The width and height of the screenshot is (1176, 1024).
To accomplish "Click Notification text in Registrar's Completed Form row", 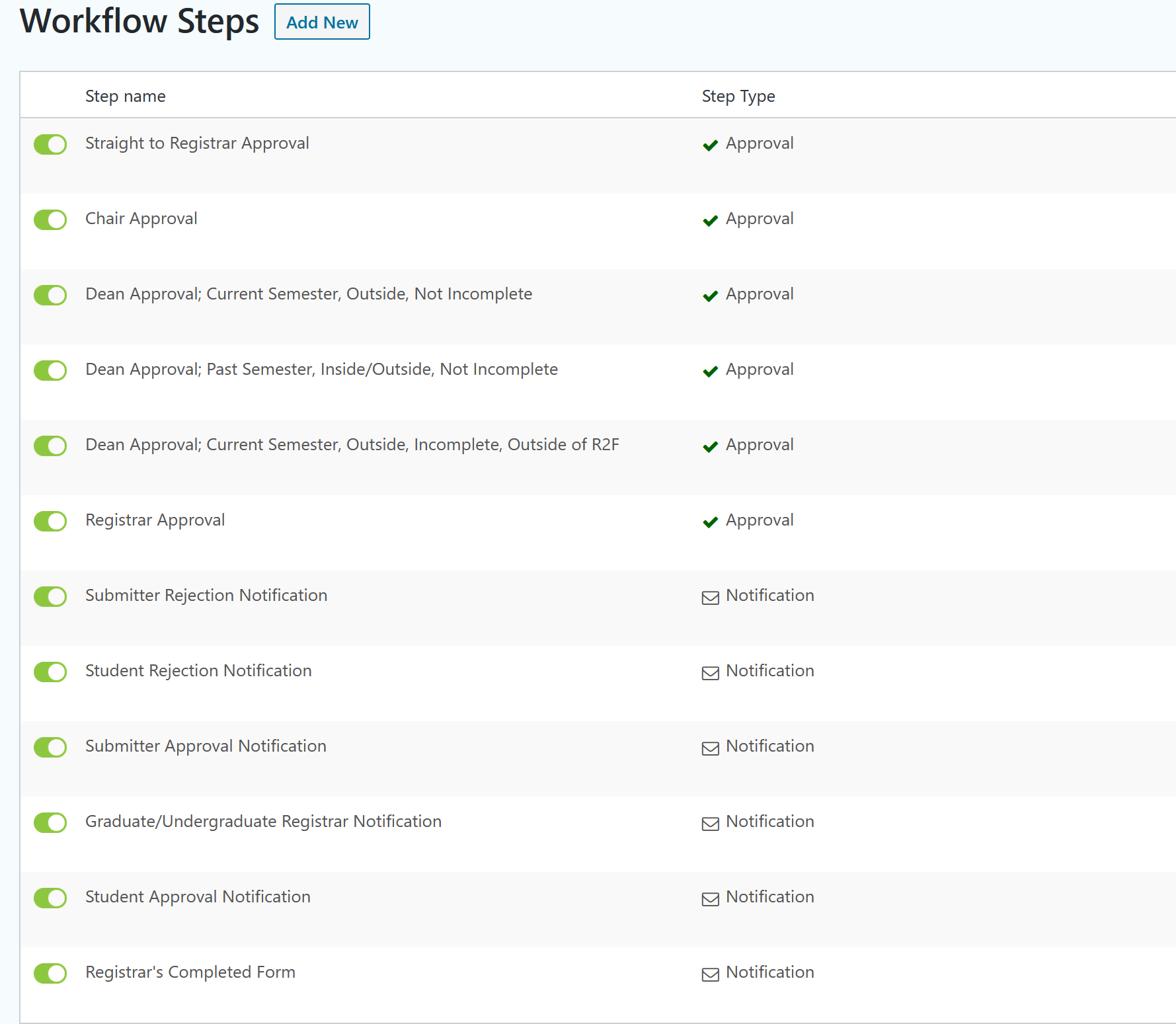I will pyautogui.click(x=770, y=972).
